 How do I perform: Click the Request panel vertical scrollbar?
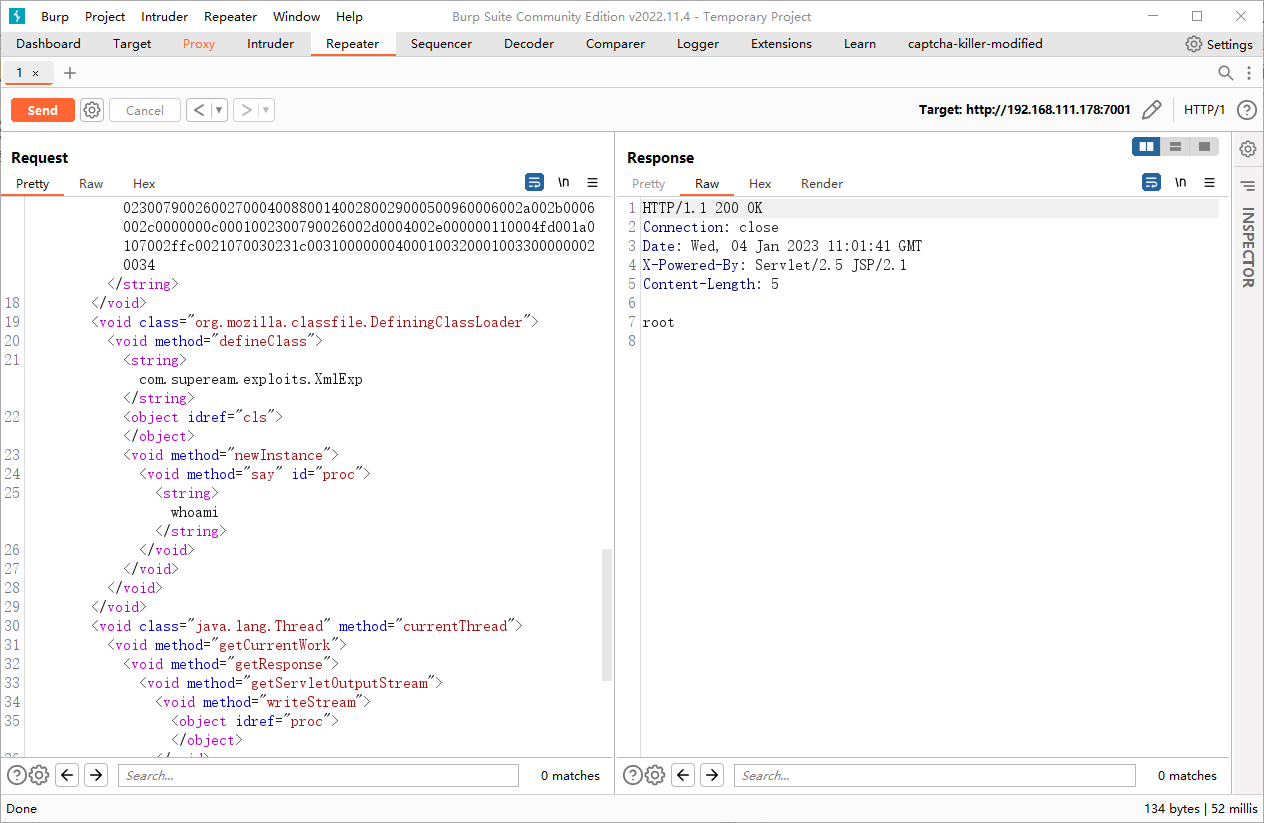(x=607, y=614)
